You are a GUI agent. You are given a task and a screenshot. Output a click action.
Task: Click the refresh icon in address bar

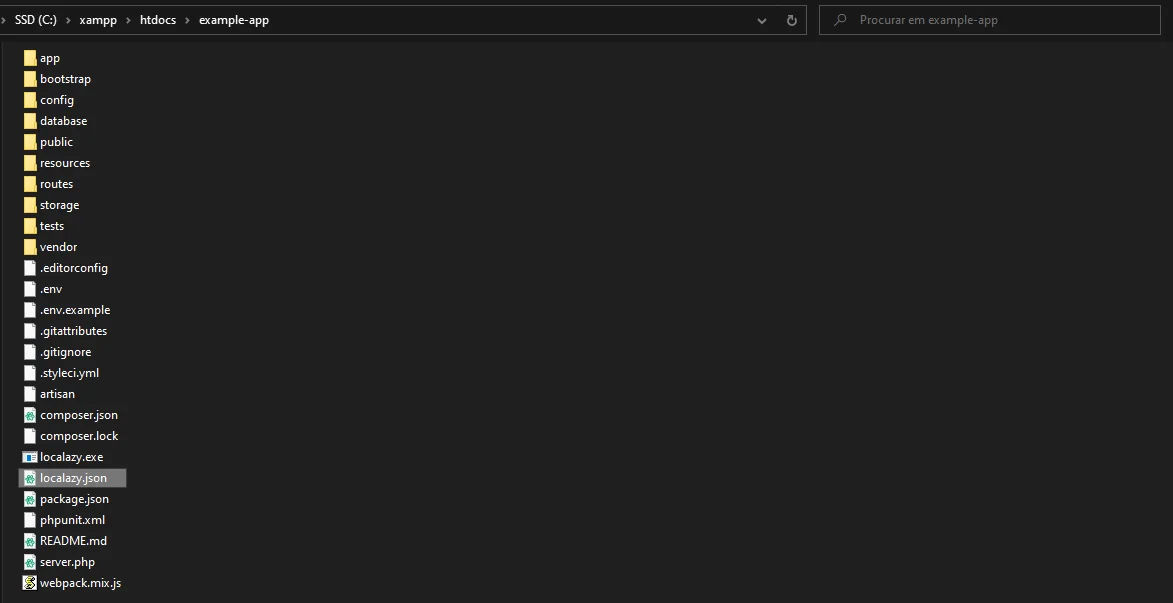coord(790,19)
